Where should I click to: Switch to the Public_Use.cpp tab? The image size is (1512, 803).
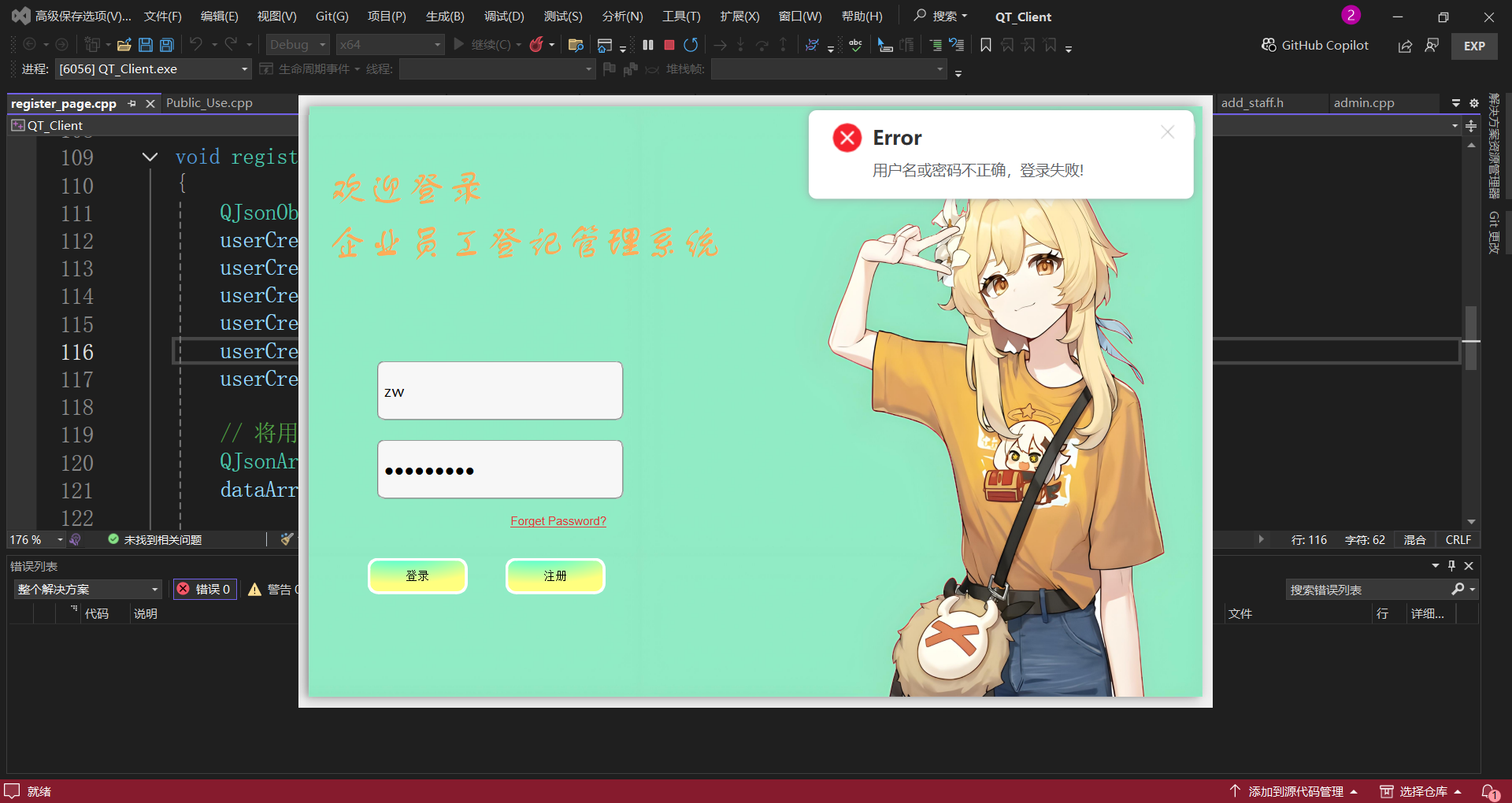(209, 103)
